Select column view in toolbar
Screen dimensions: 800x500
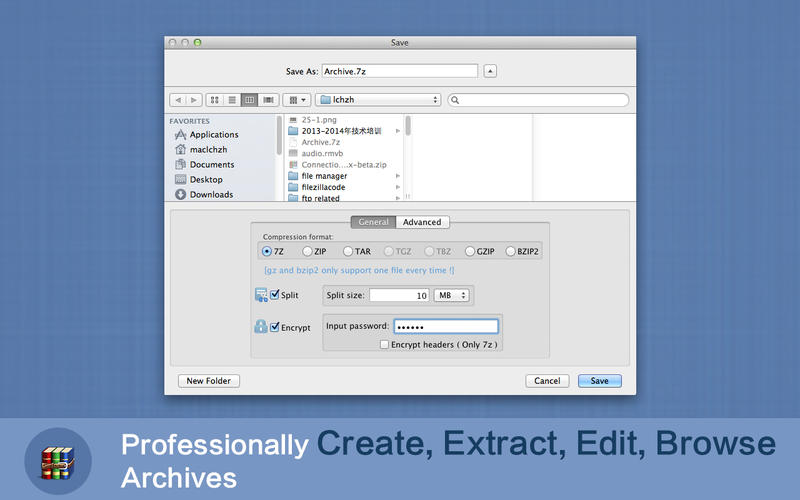point(250,100)
